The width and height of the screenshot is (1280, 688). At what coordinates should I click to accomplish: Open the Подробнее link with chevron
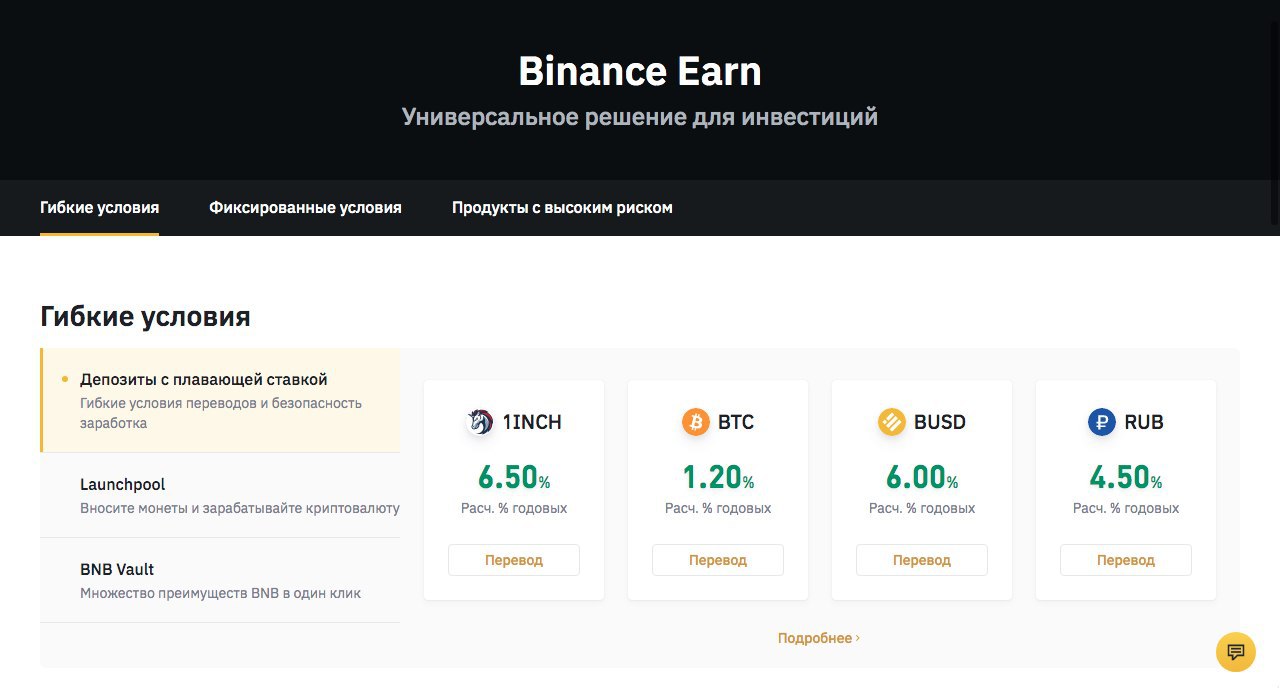coord(818,638)
